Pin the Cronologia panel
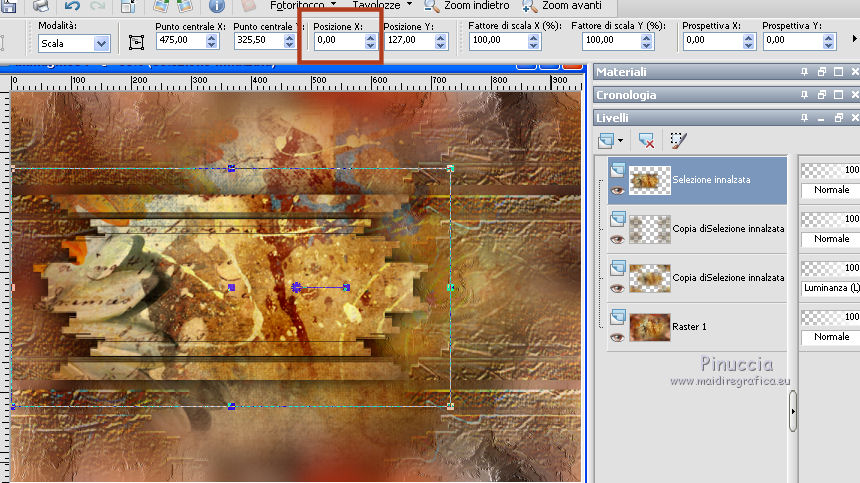The height and width of the screenshot is (483, 860). coord(804,95)
